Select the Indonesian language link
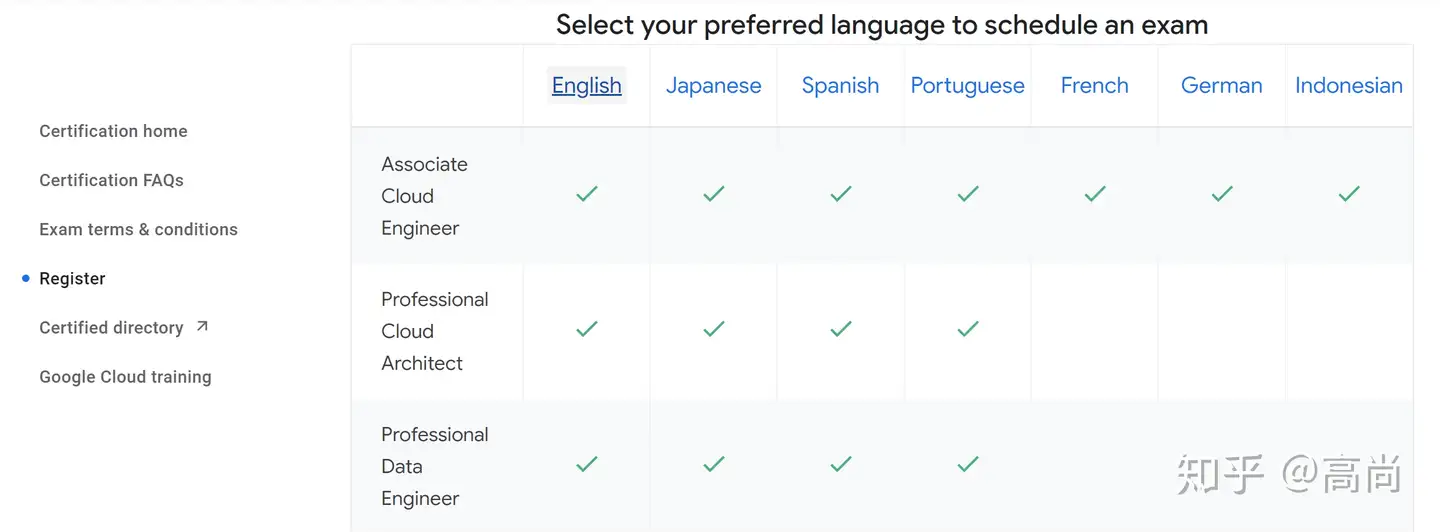 (x=1349, y=86)
